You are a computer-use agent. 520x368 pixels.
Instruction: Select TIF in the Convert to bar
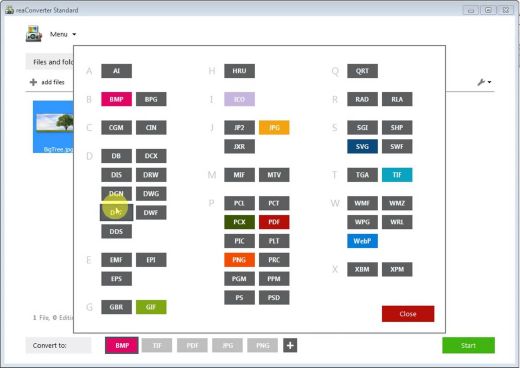pos(157,345)
